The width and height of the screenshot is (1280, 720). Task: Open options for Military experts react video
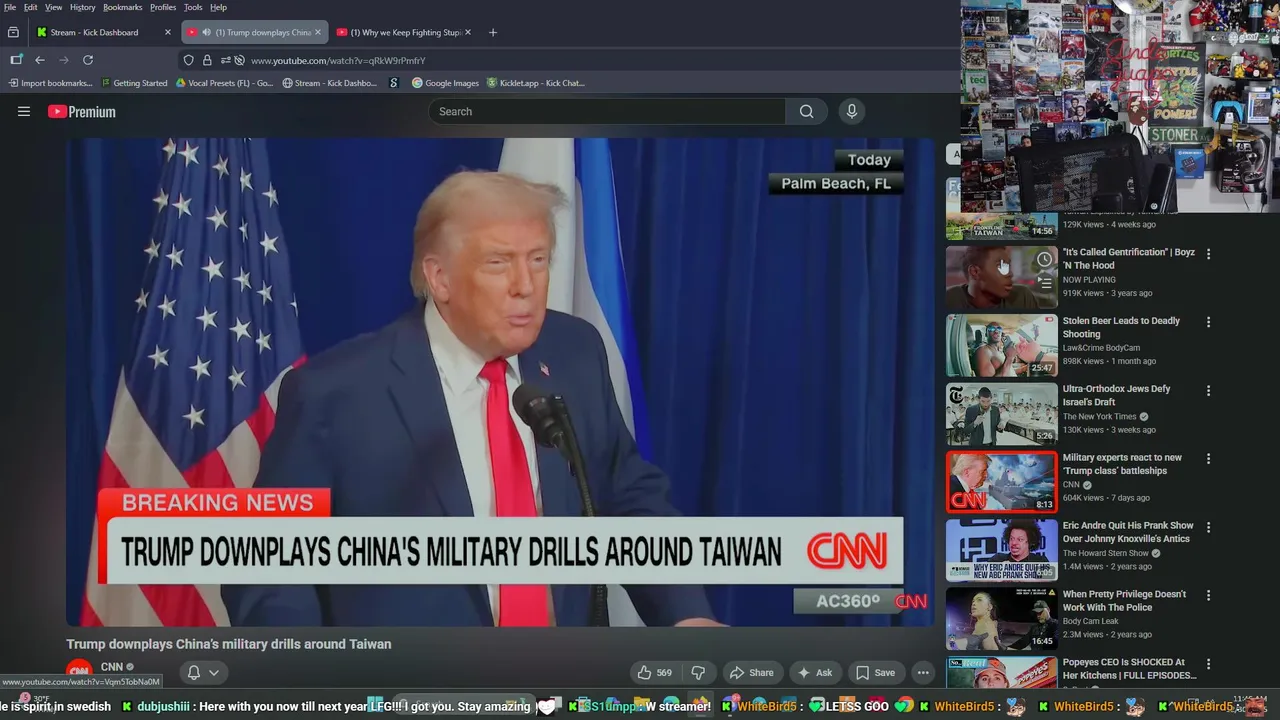1208,459
